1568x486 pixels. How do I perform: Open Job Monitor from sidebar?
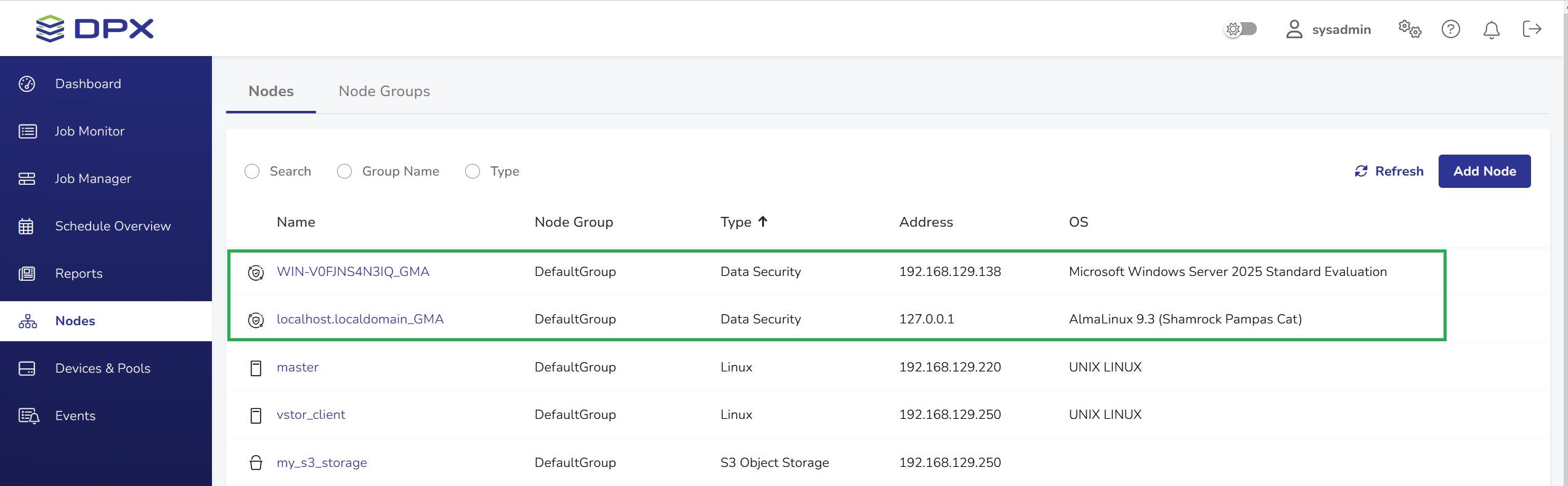(89, 131)
